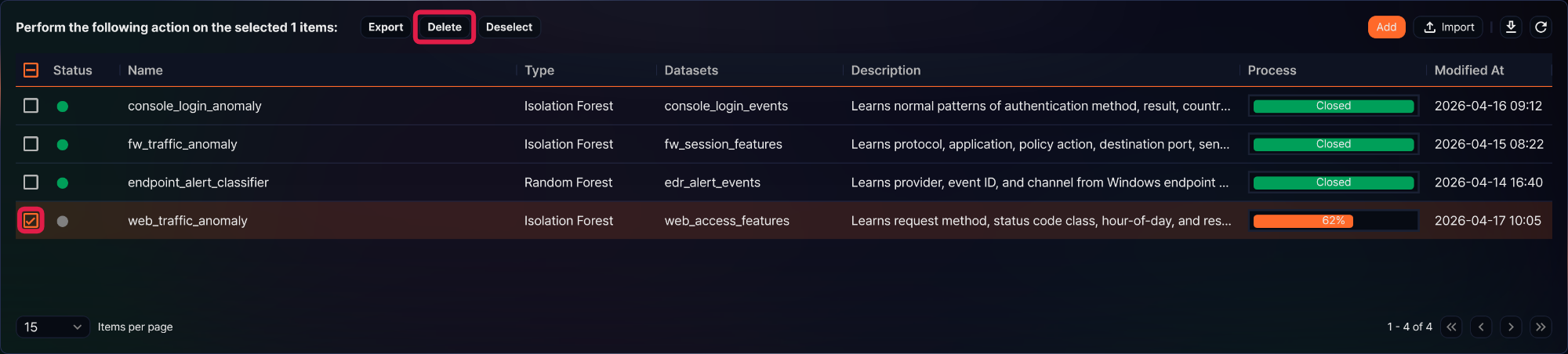Sort by Status column header

[73, 70]
